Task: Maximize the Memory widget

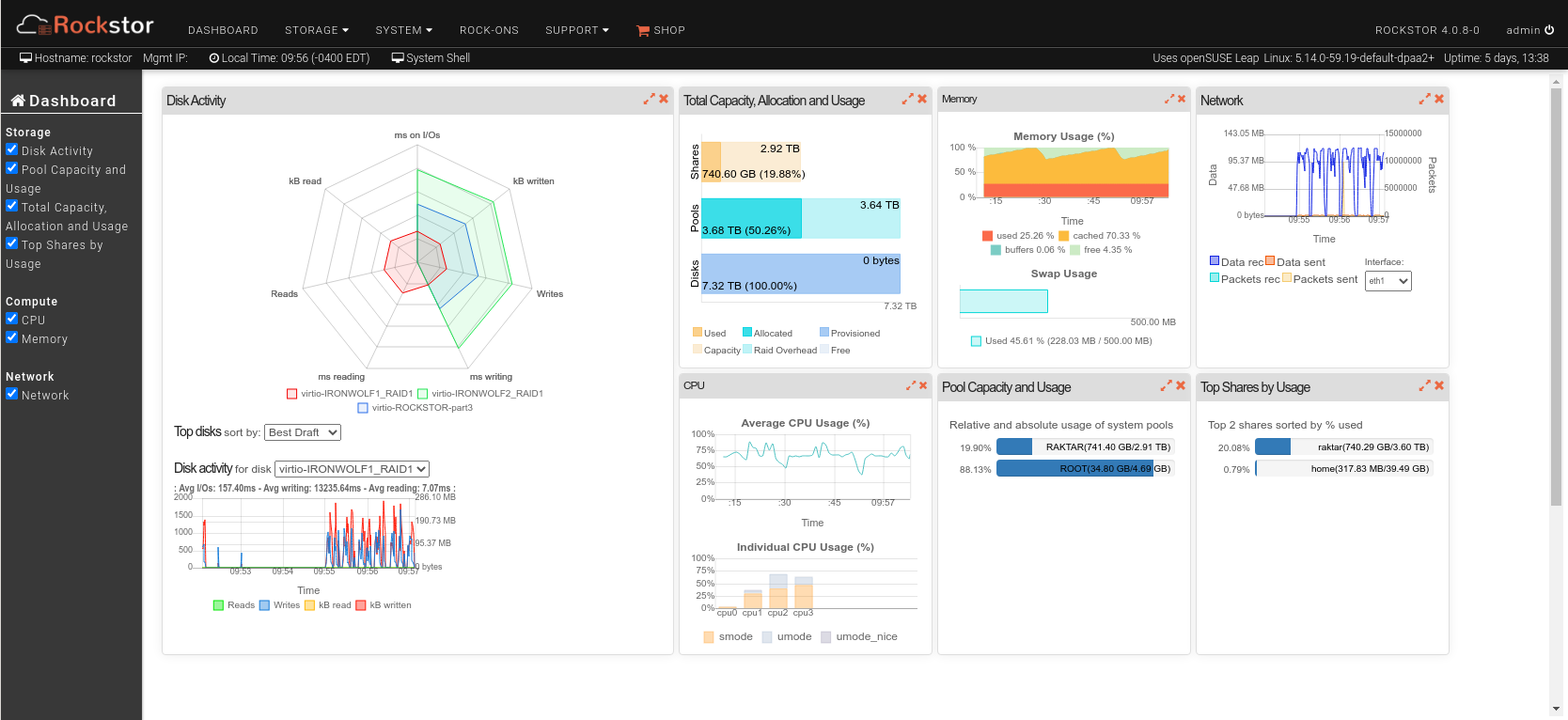Action: click(1169, 99)
